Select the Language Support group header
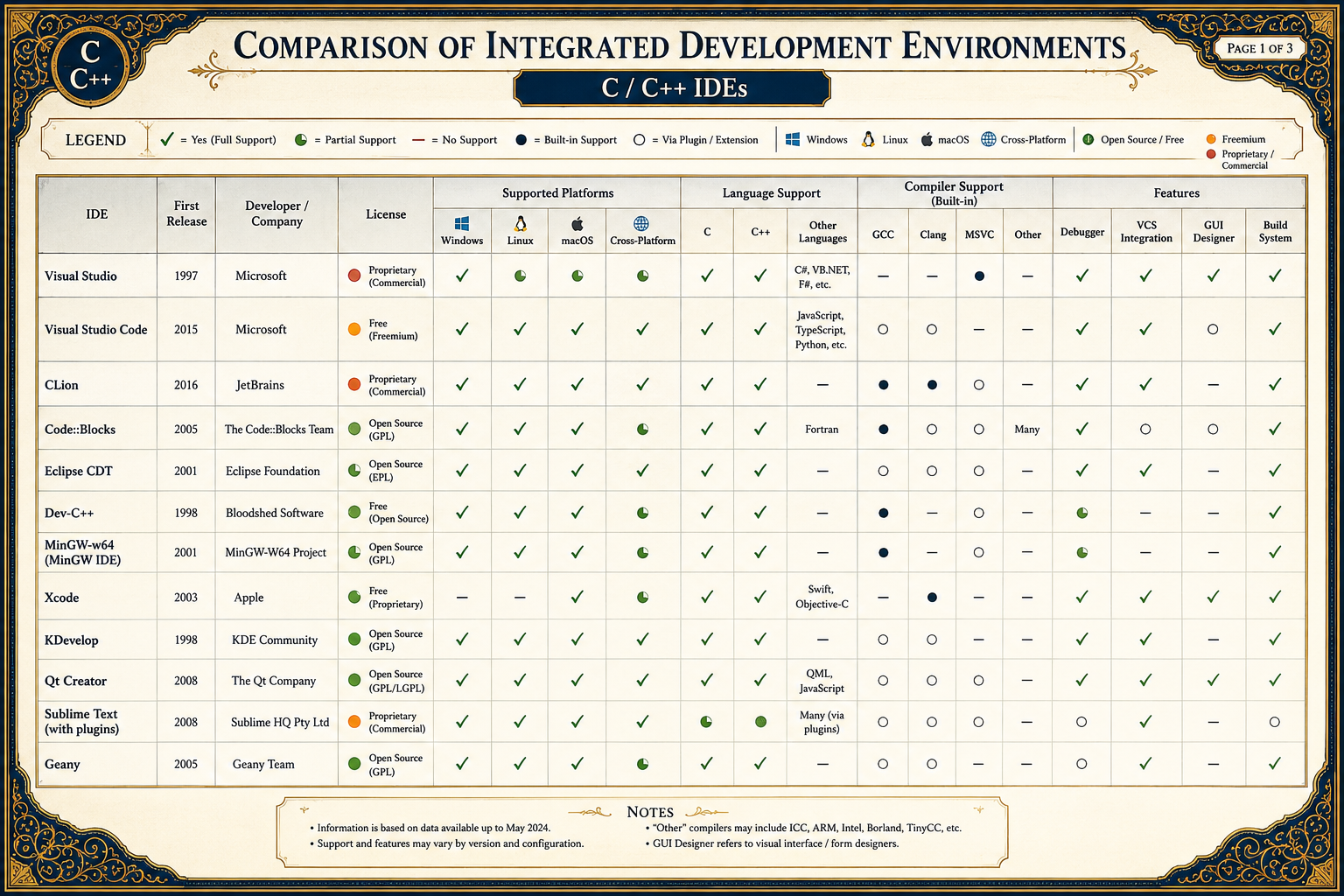1344x896 pixels. 771,192
